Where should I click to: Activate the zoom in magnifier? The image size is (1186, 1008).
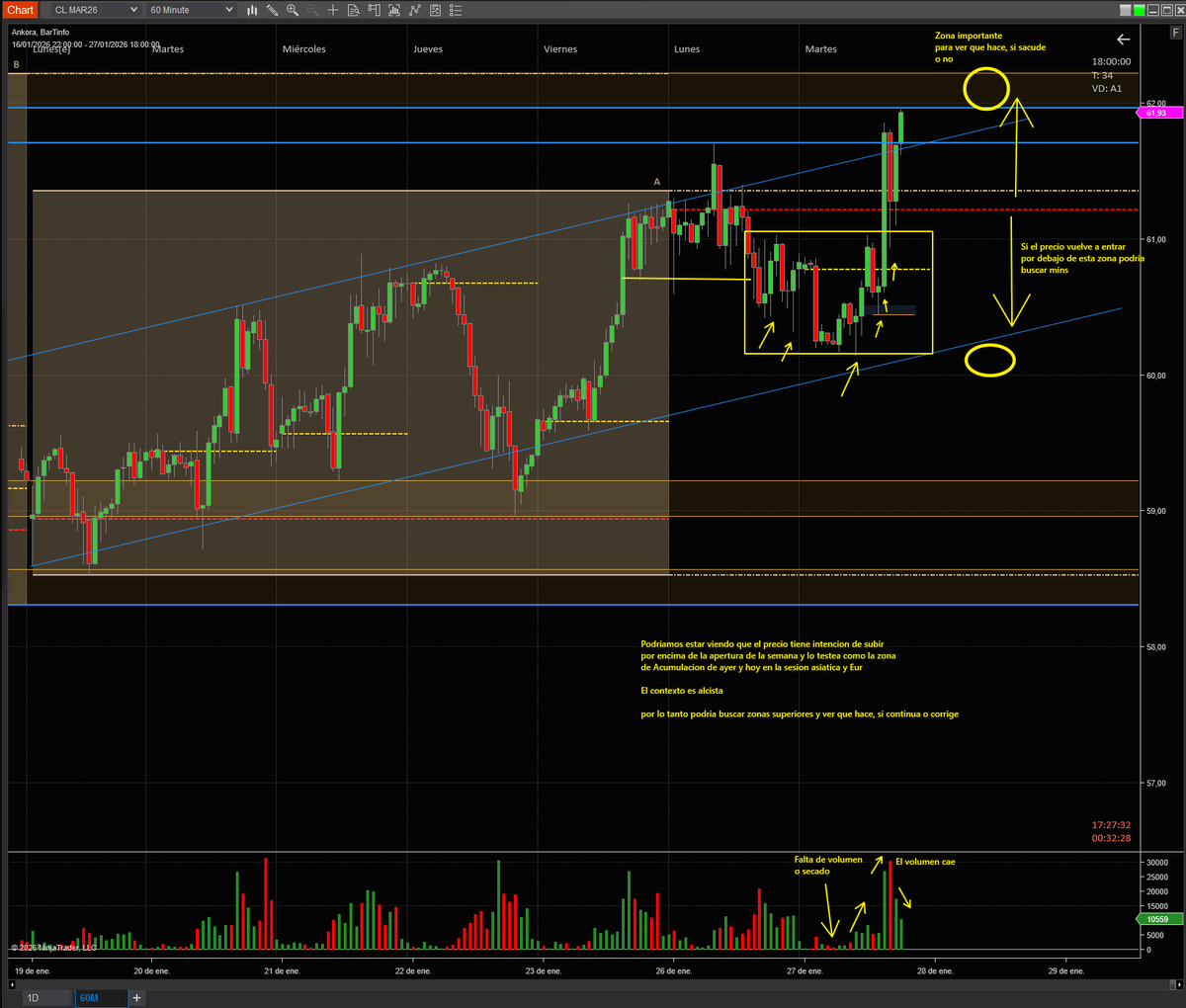(x=293, y=10)
